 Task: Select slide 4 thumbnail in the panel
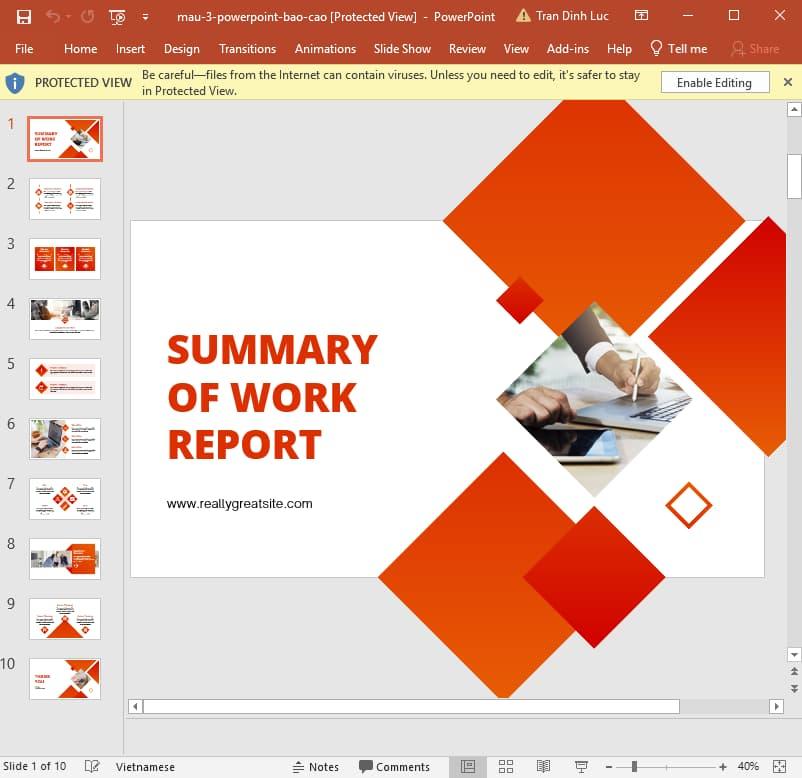coord(64,318)
